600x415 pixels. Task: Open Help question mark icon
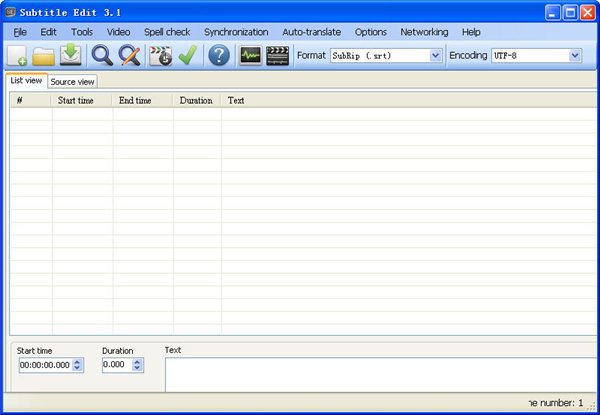point(219,55)
